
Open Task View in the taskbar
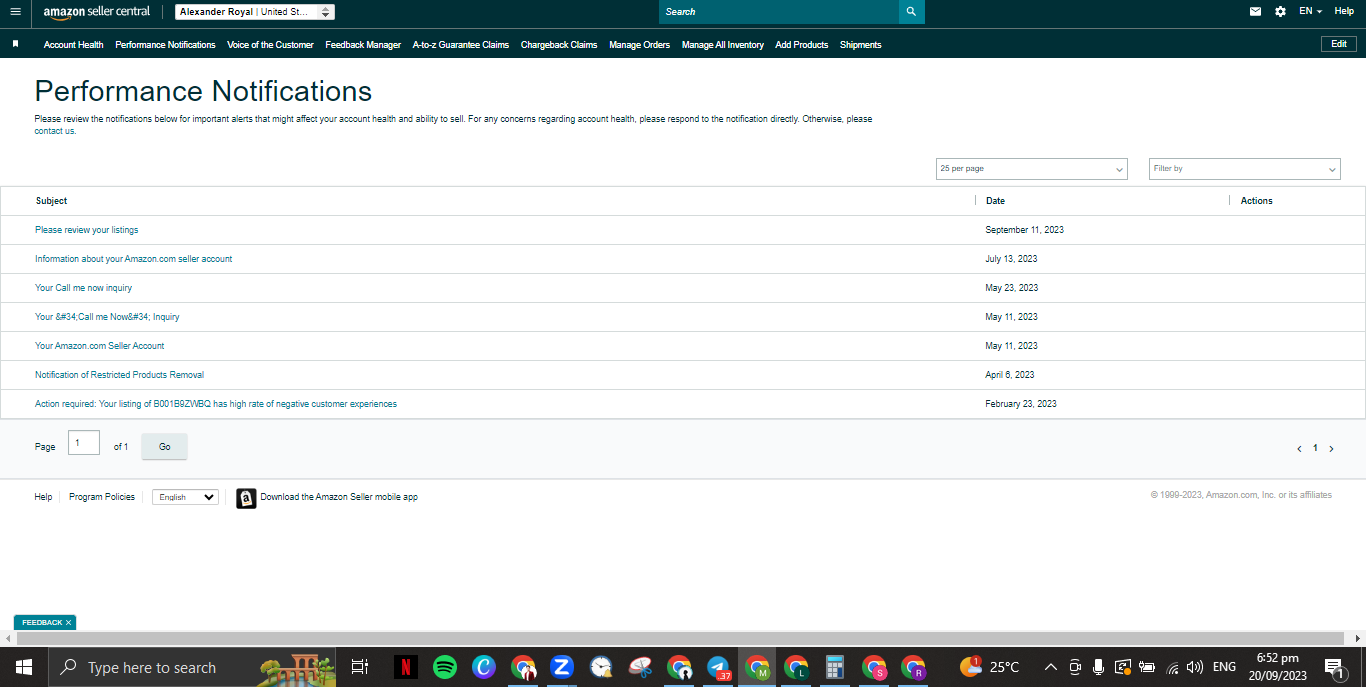tap(360, 667)
